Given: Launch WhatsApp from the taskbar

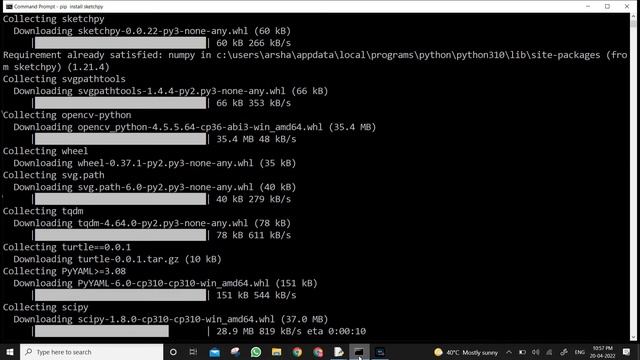Looking at the screenshot, I should click(256, 352).
